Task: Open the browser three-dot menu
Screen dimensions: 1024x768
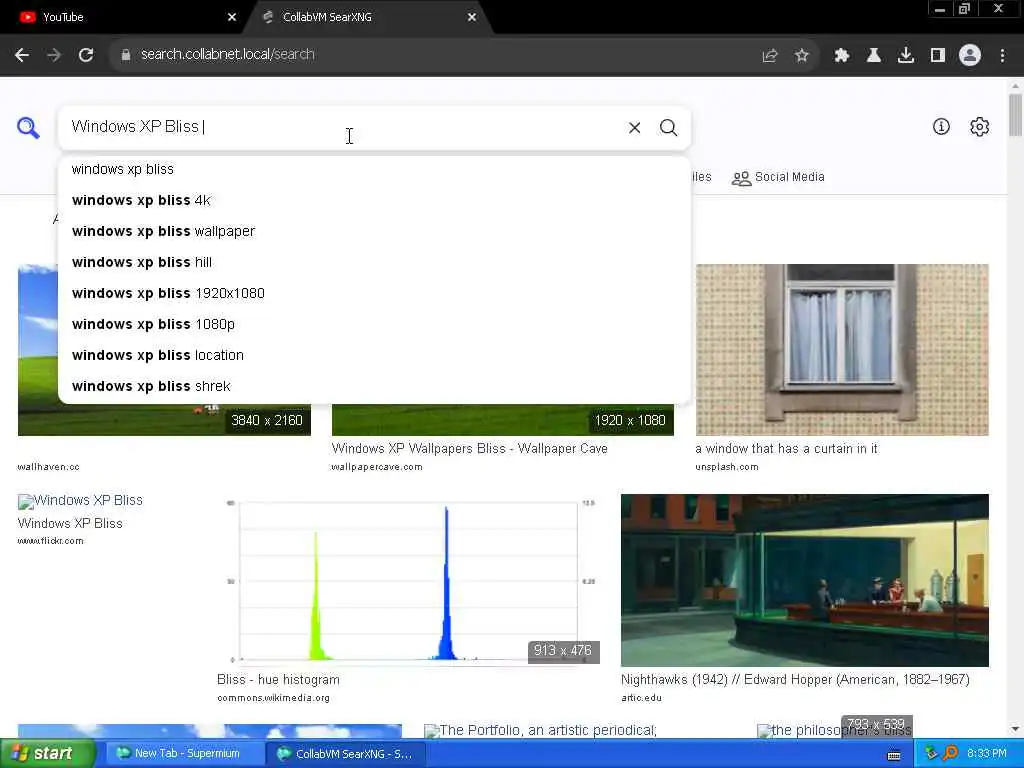Action: pos(1002,56)
